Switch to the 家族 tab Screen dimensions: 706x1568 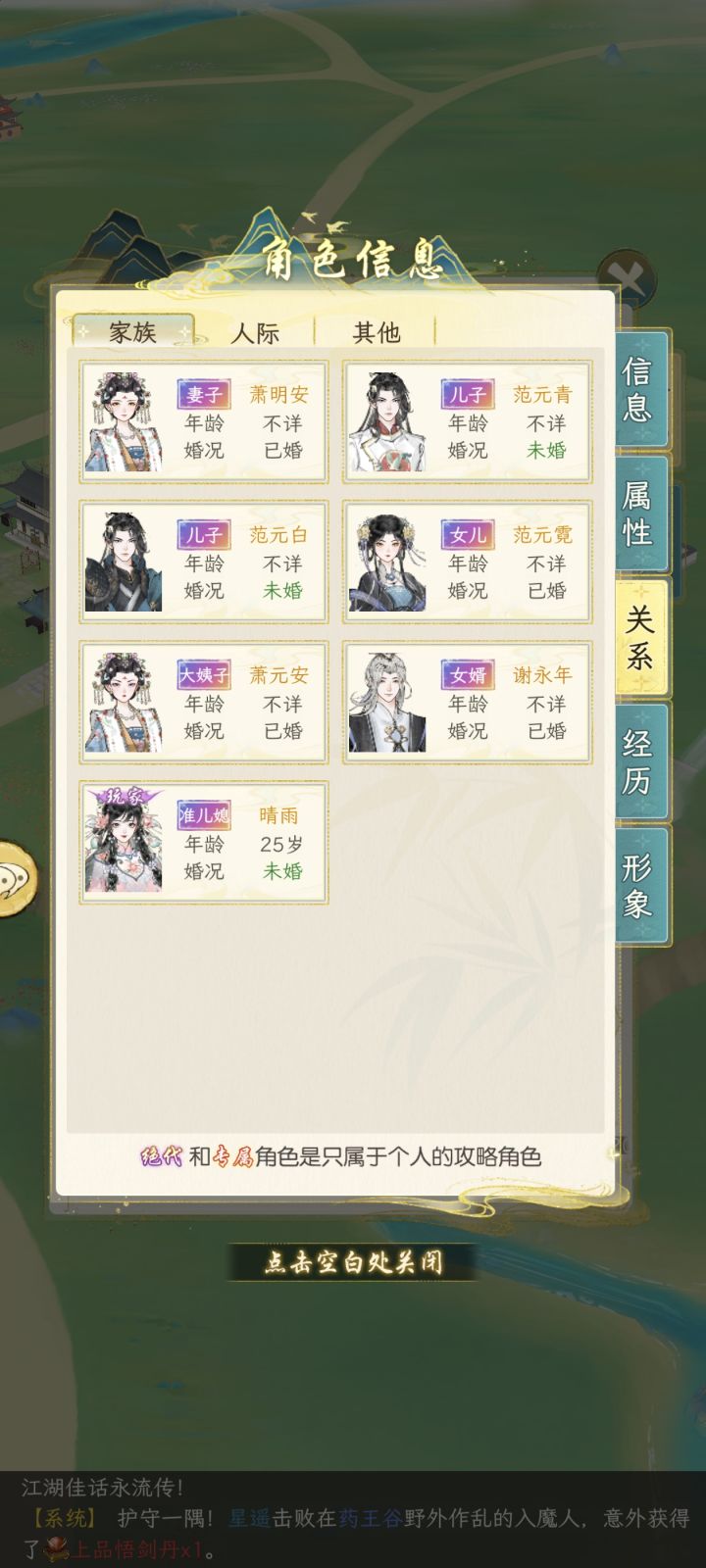tap(132, 331)
